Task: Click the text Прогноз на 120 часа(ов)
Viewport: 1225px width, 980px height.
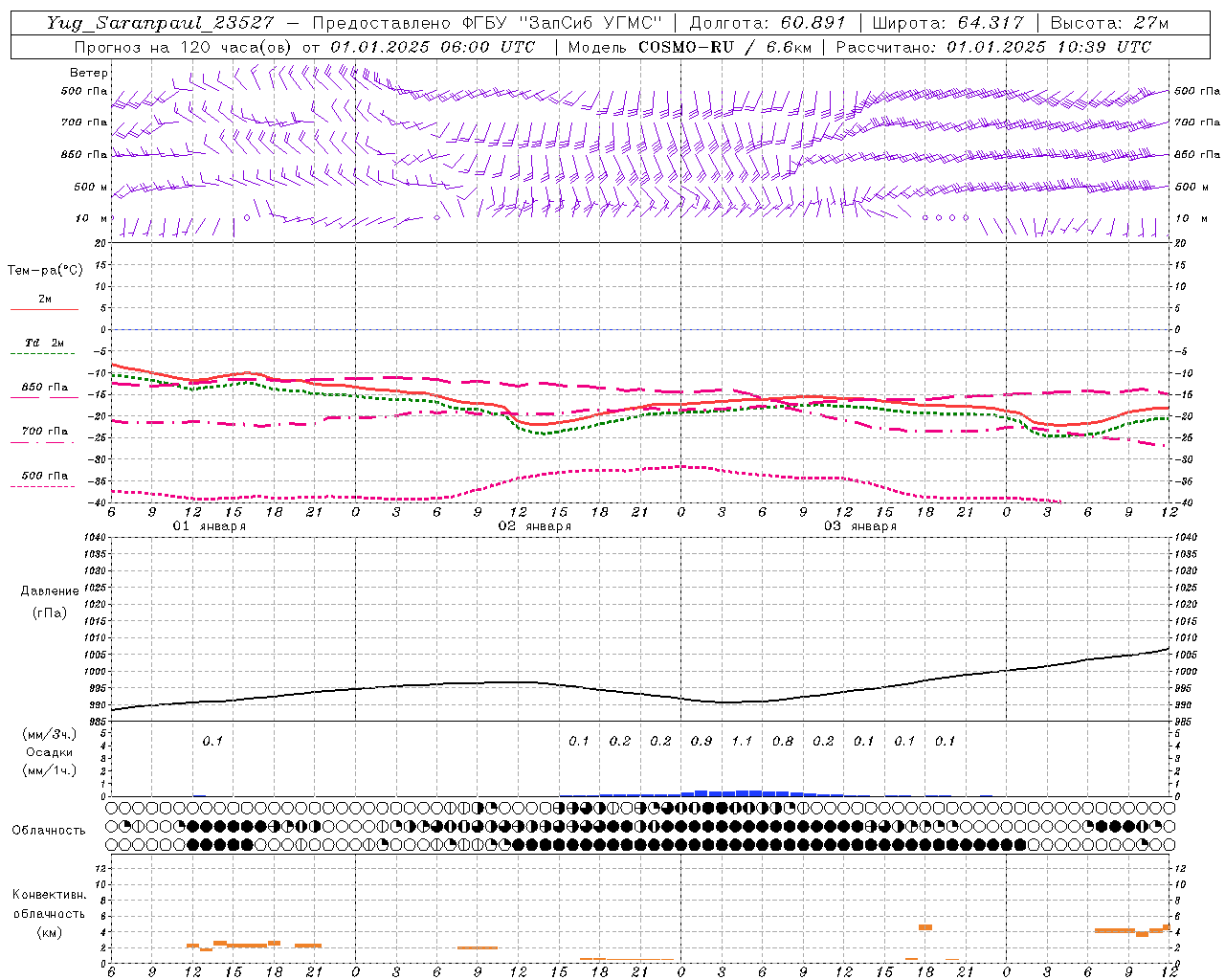Action: click(185, 47)
